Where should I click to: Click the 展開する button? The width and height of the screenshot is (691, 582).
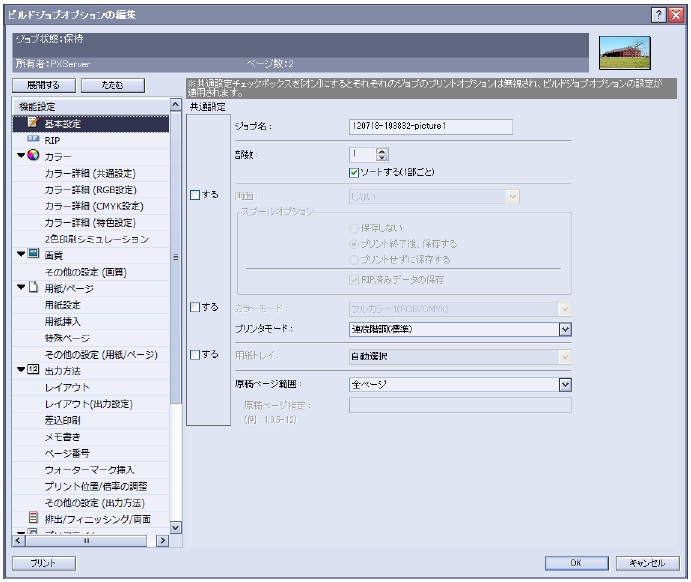tap(41, 86)
